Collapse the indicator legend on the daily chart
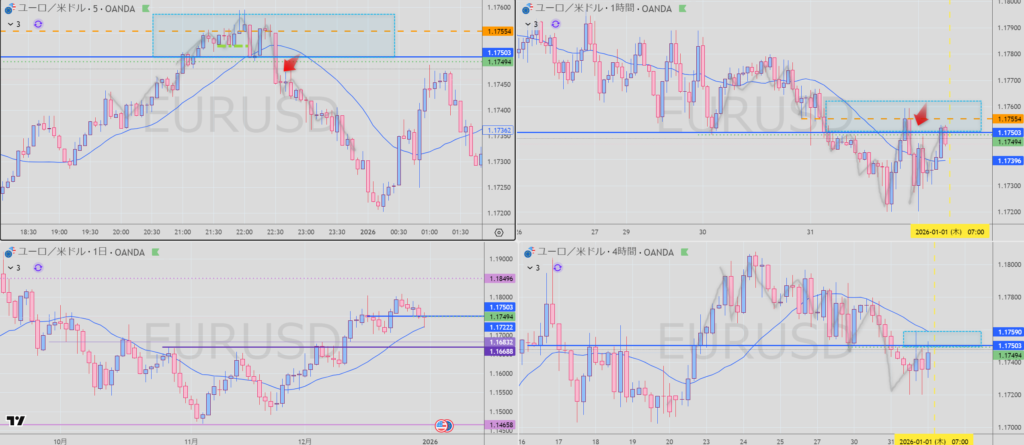1024x445 pixels. click(9, 268)
